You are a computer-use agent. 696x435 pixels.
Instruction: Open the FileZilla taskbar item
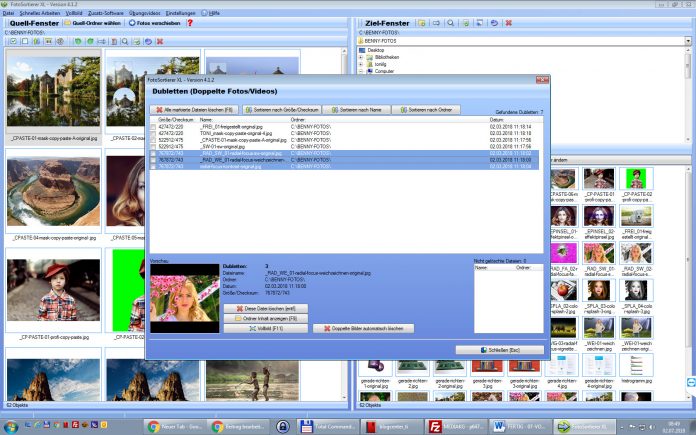click(455, 427)
